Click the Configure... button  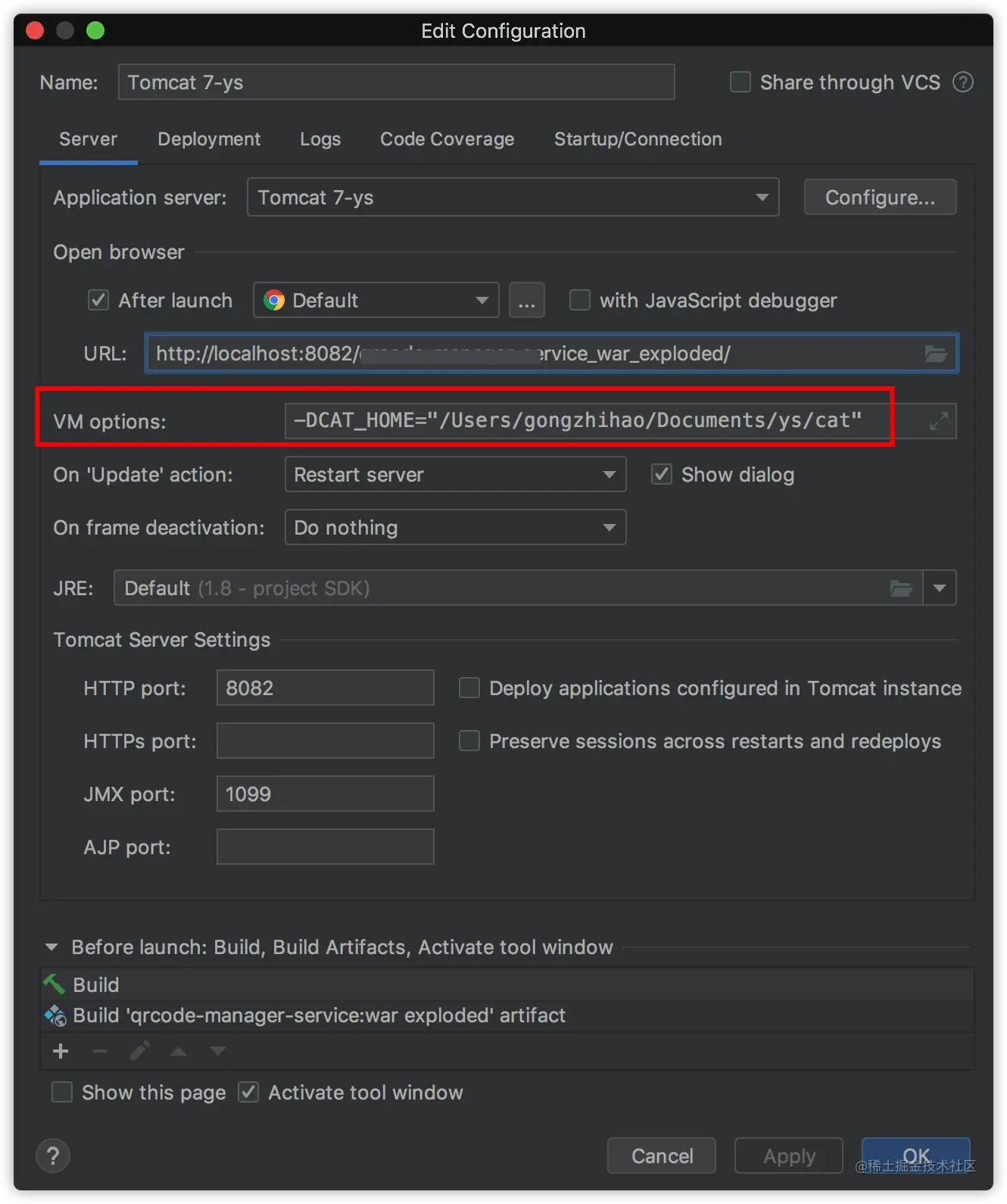click(x=880, y=198)
